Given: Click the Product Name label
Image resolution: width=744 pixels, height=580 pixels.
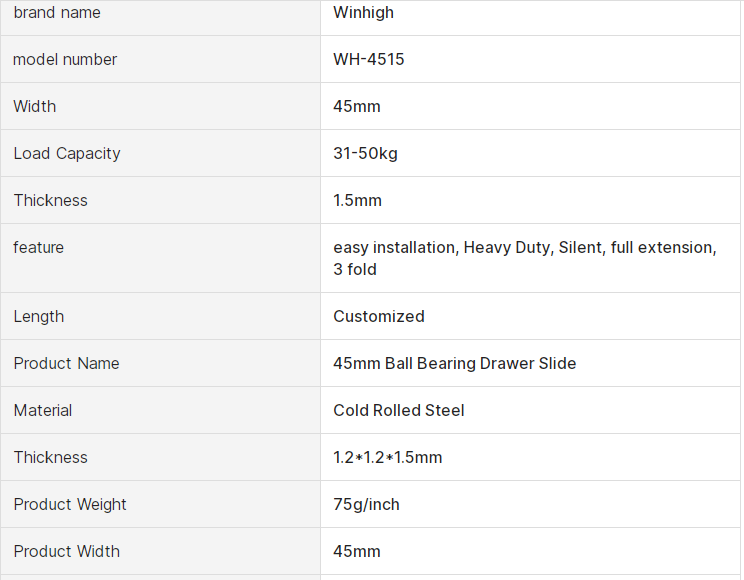Looking at the screenshot, I should point(66,364).
